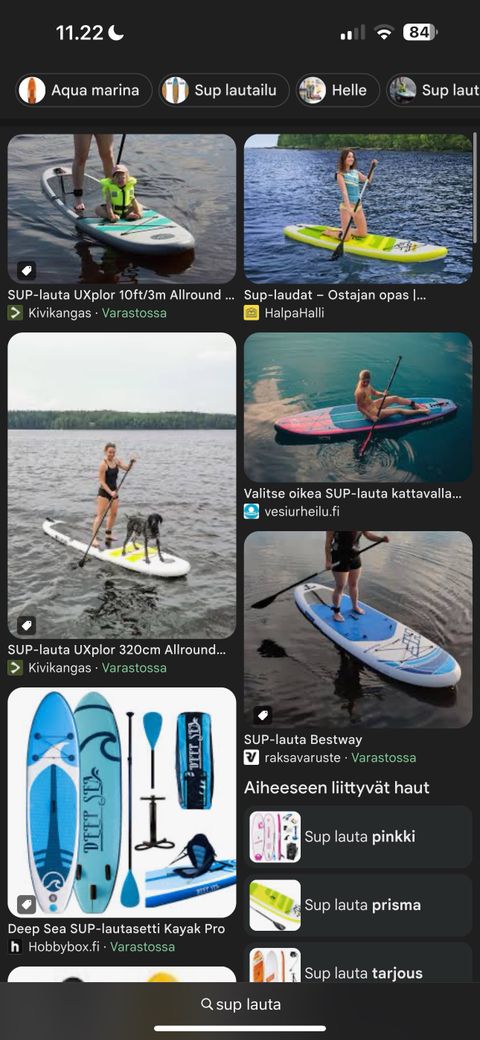The height and width of the screenshot is (1040, 480).
Task: Open related search Sup lauta prisma
Action: pos(358,905)
